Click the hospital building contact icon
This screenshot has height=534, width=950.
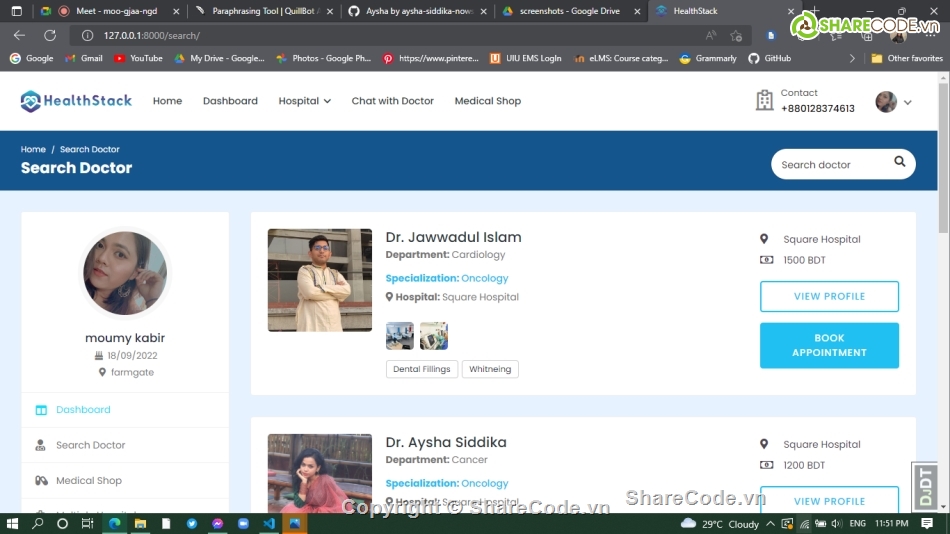point(765,100)
